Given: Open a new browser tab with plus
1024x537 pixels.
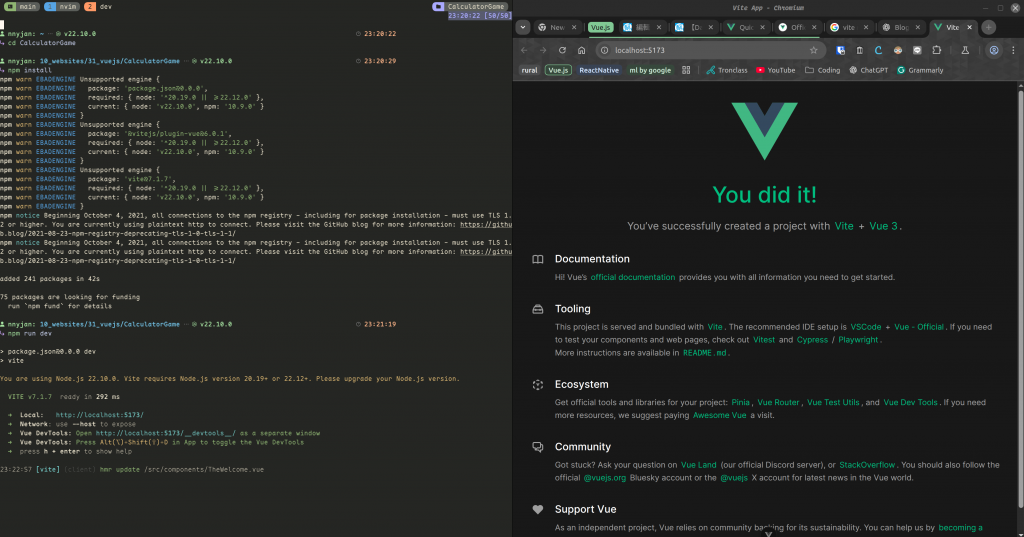Looking at the screenshot, I should (x=989, y=27).
